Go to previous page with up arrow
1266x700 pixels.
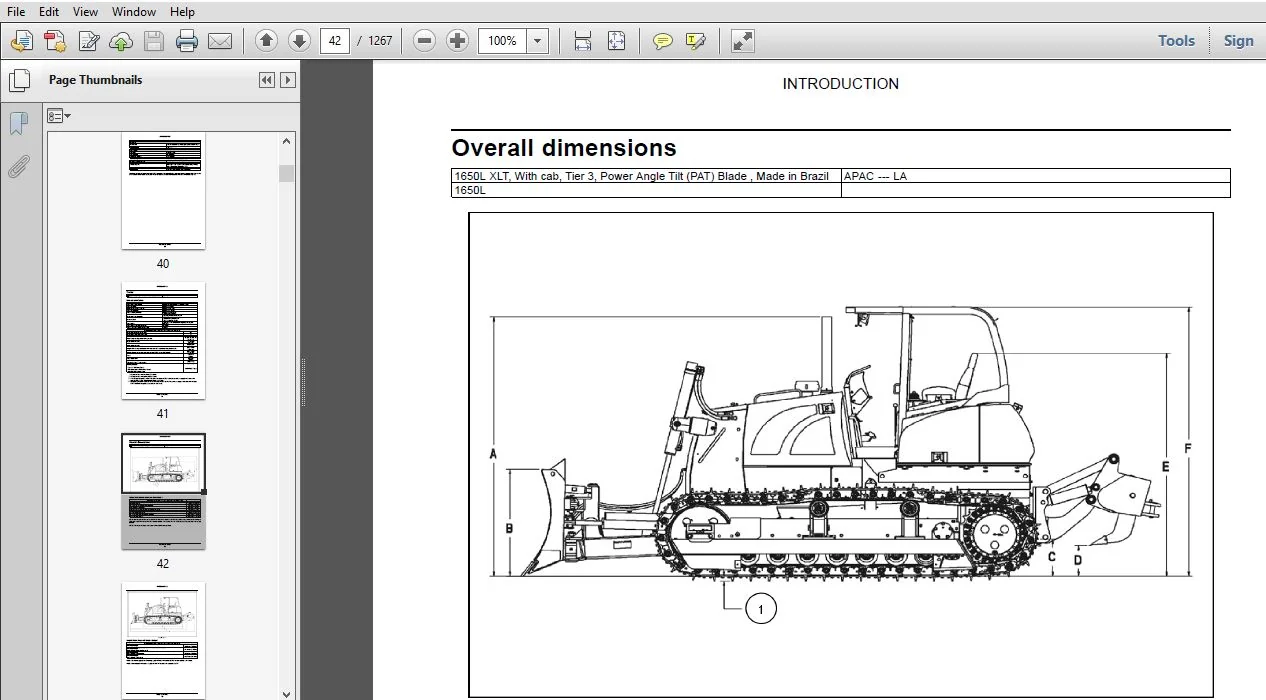pyautogui.click(x=266, y=41)
